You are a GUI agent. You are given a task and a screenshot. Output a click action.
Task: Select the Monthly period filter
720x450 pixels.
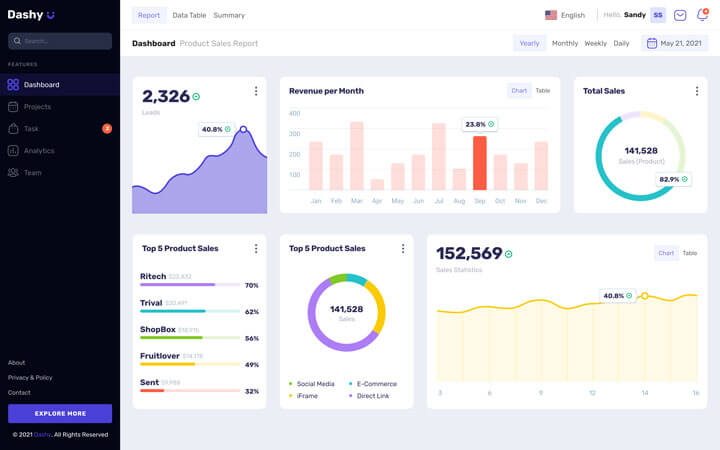pyautogui.click(x=565, y=43)
